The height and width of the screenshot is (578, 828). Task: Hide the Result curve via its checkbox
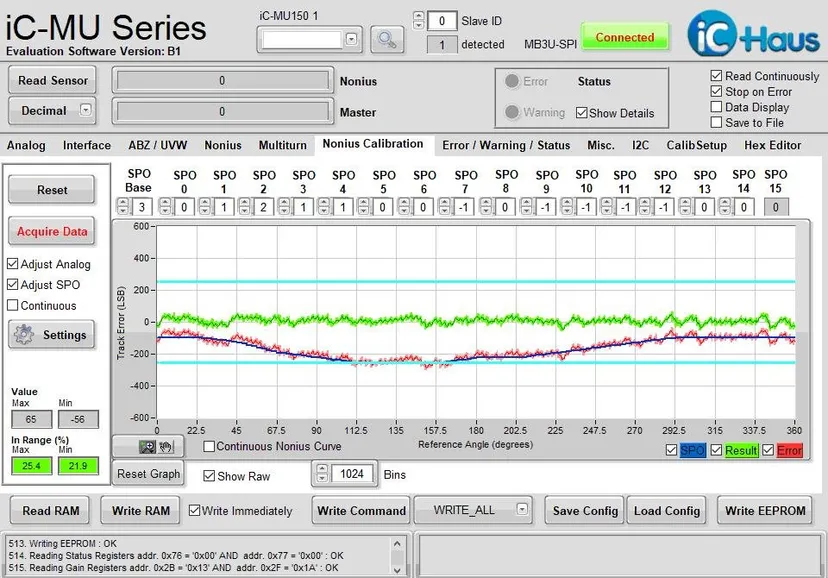(x=716, y=450)
